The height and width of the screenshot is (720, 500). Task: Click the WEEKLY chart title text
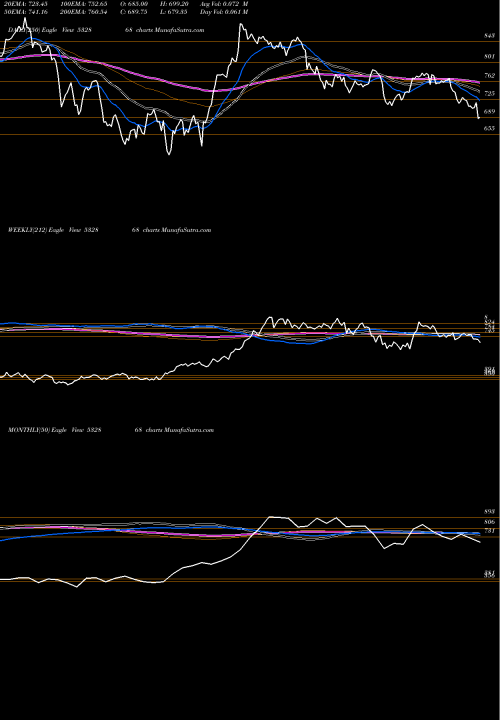109,230
